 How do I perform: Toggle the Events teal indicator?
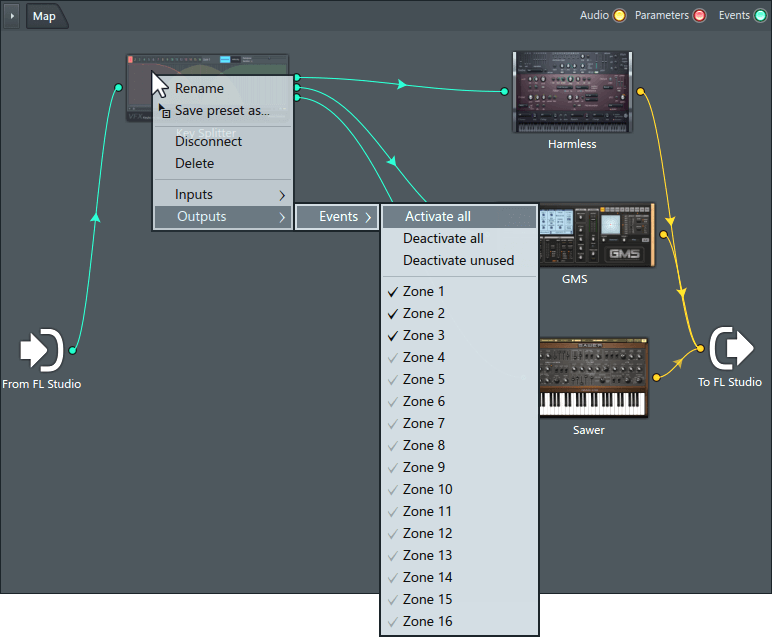click(x=760, y=16)
